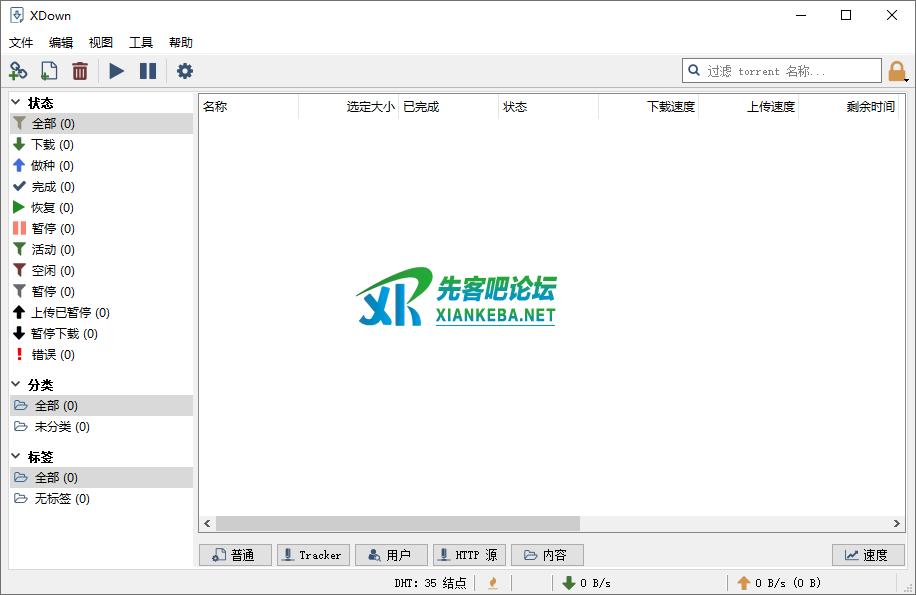Open the 工具 menu
This screenshot has height=595, width=916.
coord(141,43)
